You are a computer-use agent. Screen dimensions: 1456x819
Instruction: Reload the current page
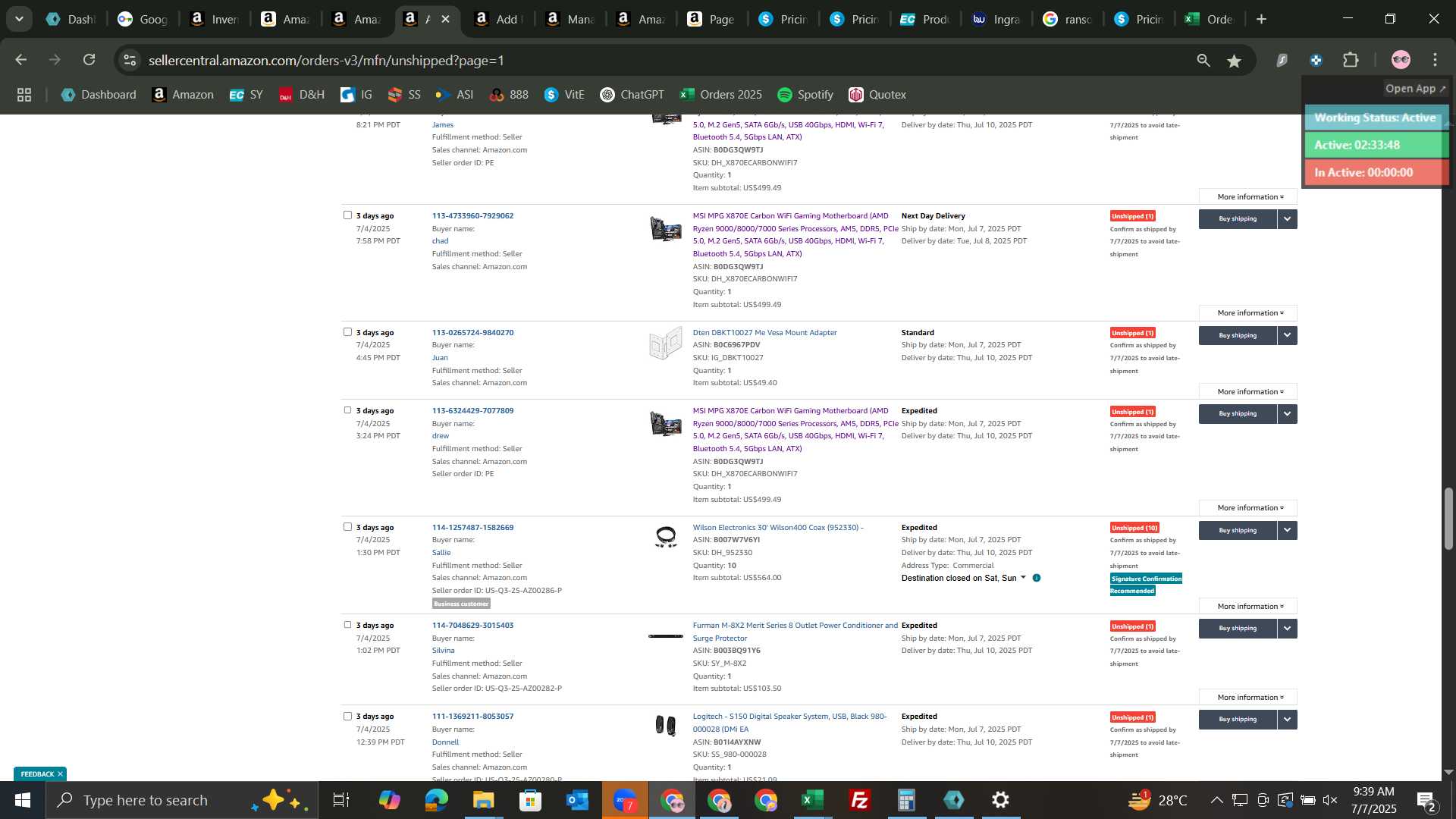click(x=89, y=60)
